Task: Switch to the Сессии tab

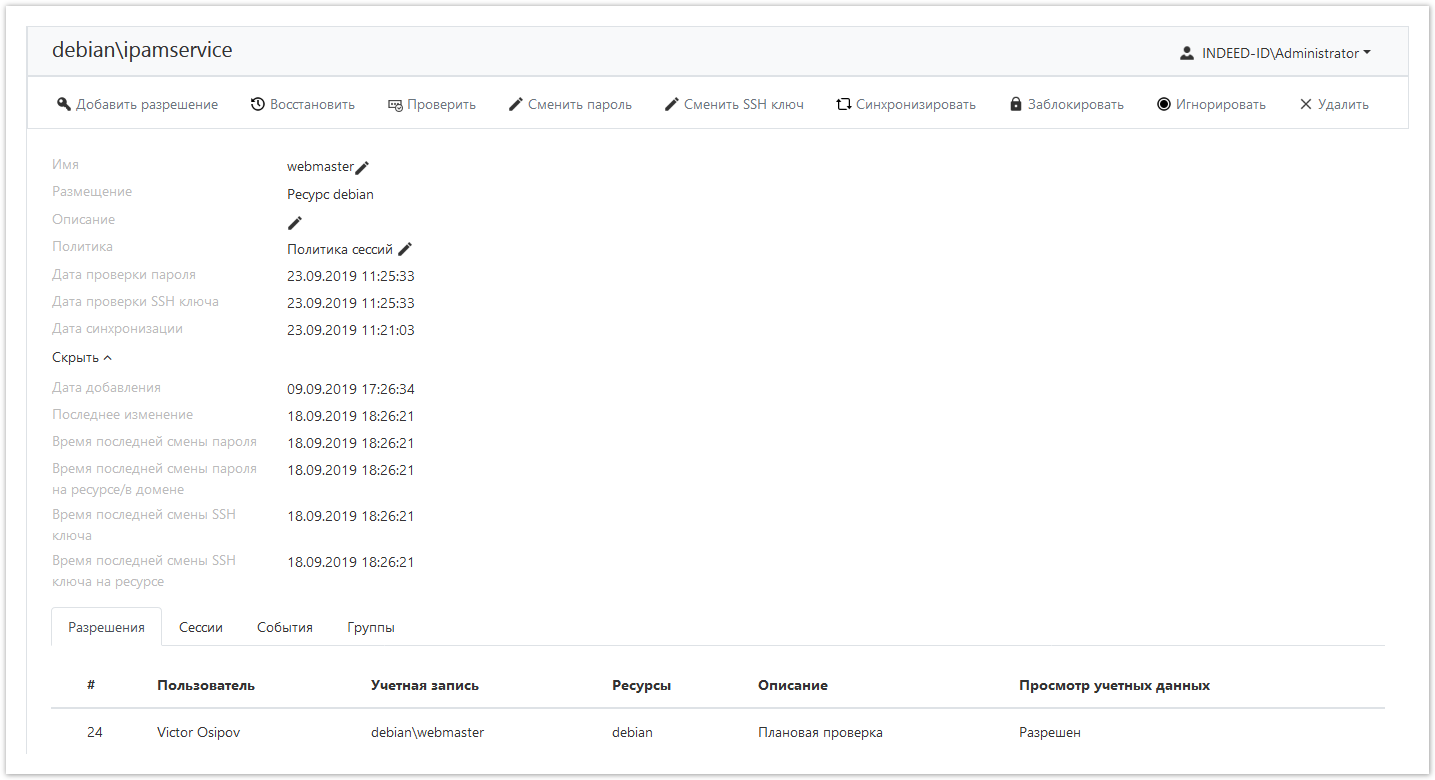Action: tap(200, 627)
